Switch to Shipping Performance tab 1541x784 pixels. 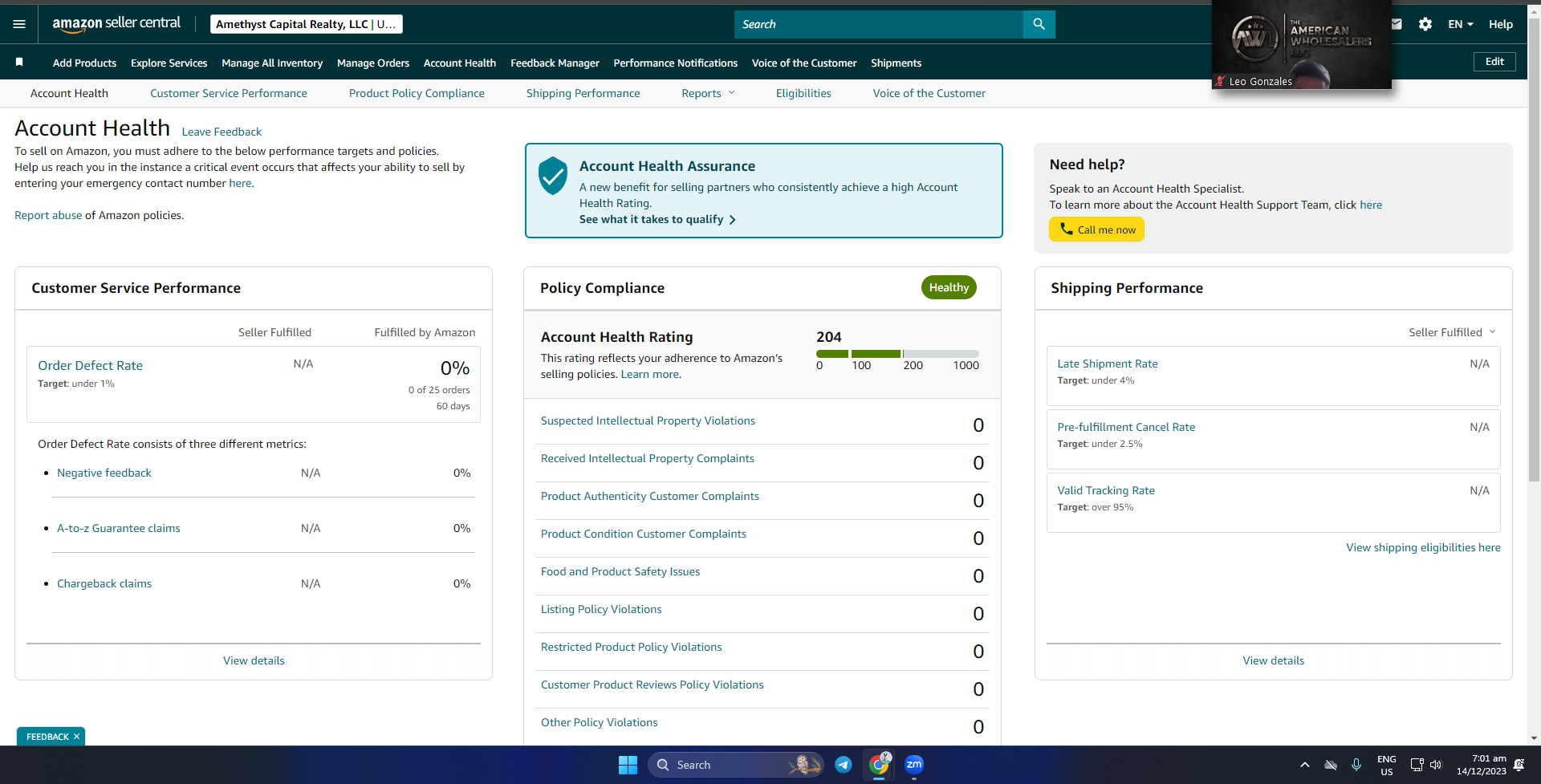tap(583, 93)
